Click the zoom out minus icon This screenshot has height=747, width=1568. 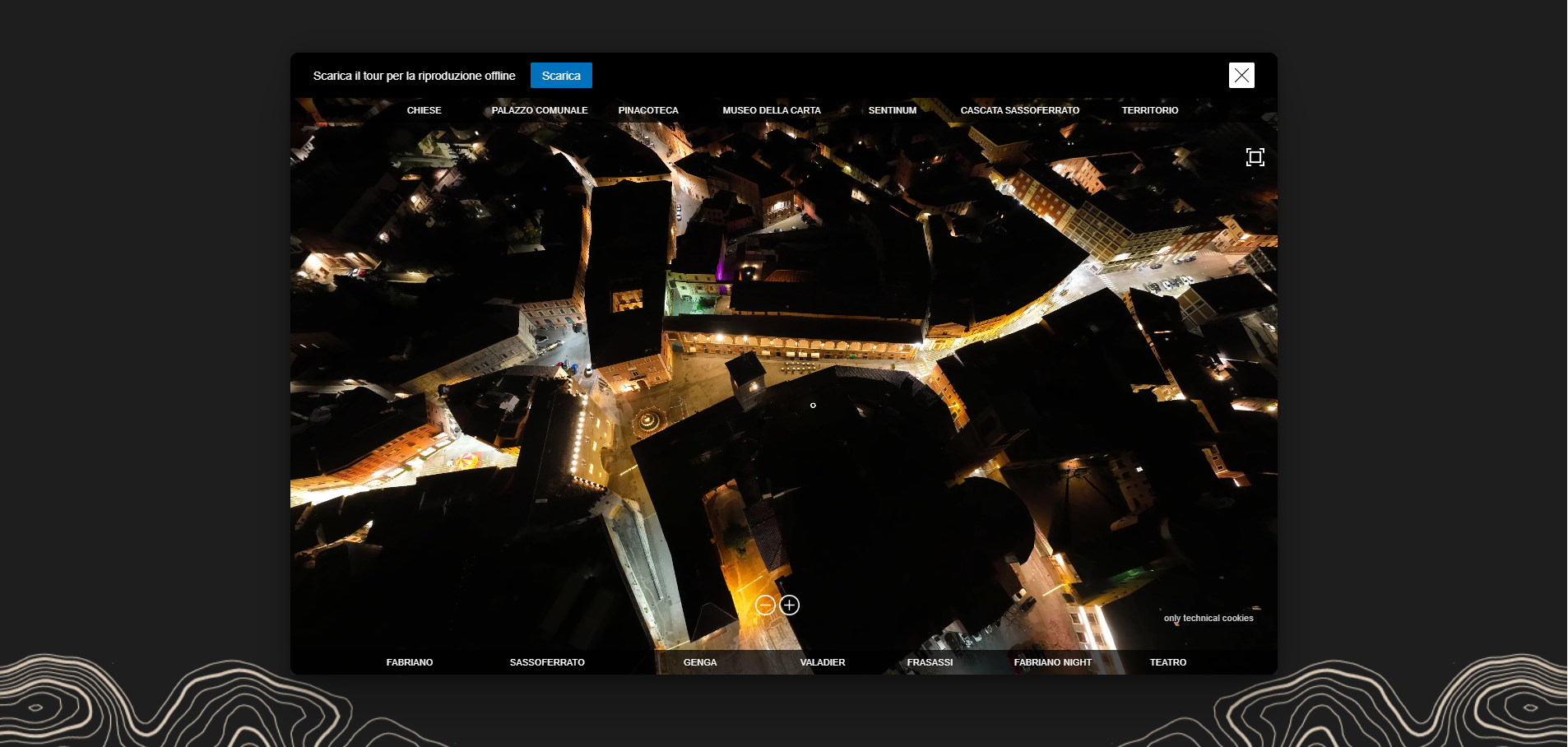tap(765, 605)
